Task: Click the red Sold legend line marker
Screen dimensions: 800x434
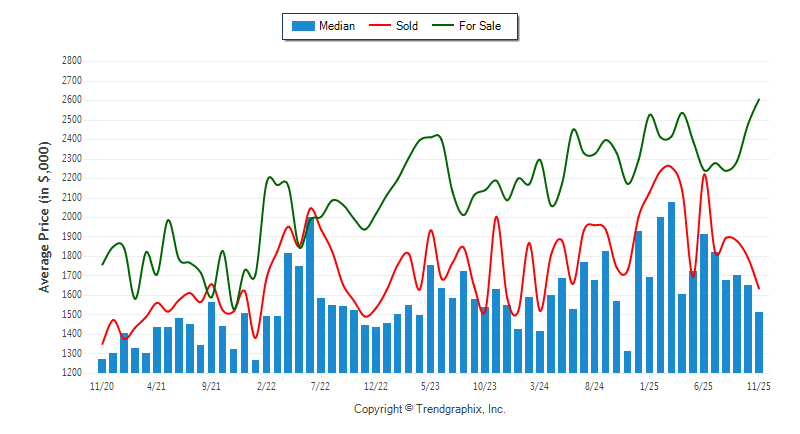Action: [x=381, y=26]
